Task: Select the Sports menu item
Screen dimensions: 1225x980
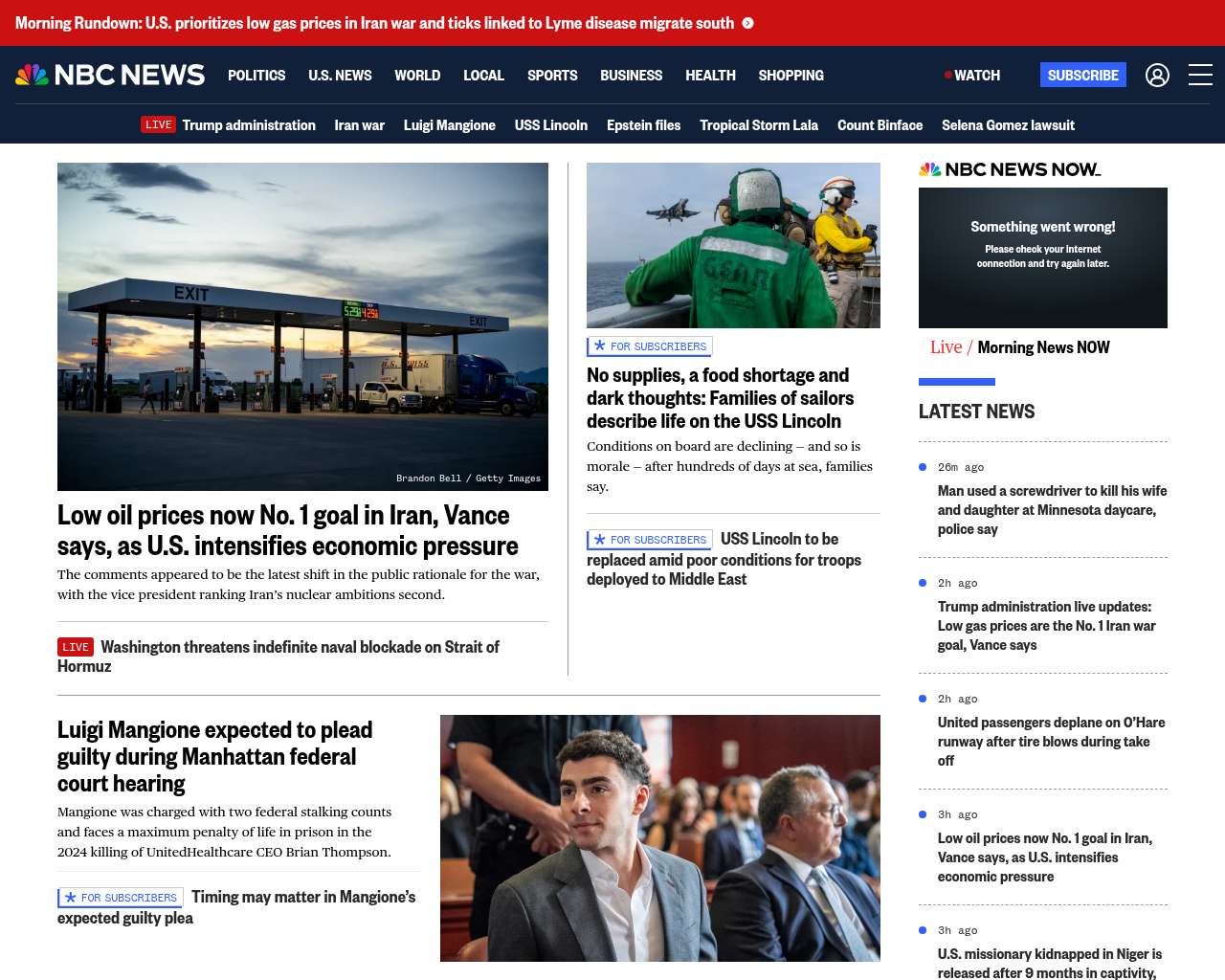Action: point(552,75)
